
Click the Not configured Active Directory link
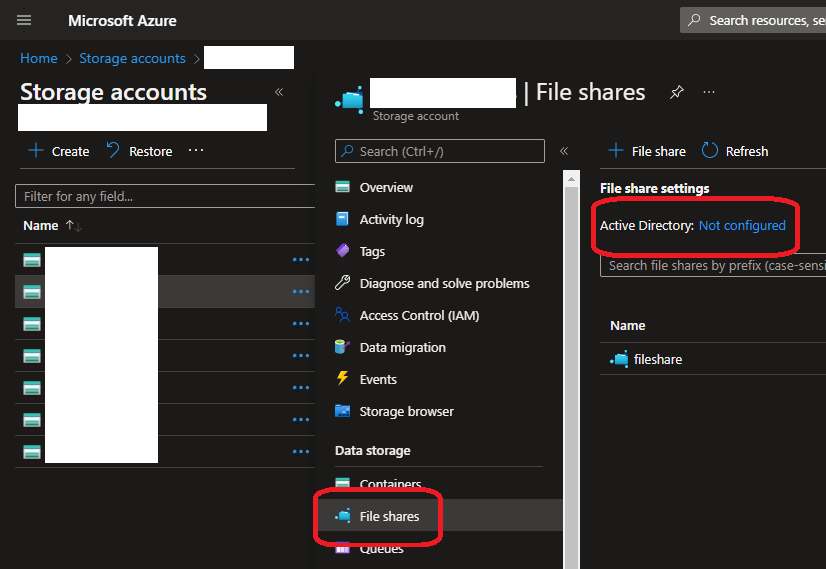tap(742, 225)
